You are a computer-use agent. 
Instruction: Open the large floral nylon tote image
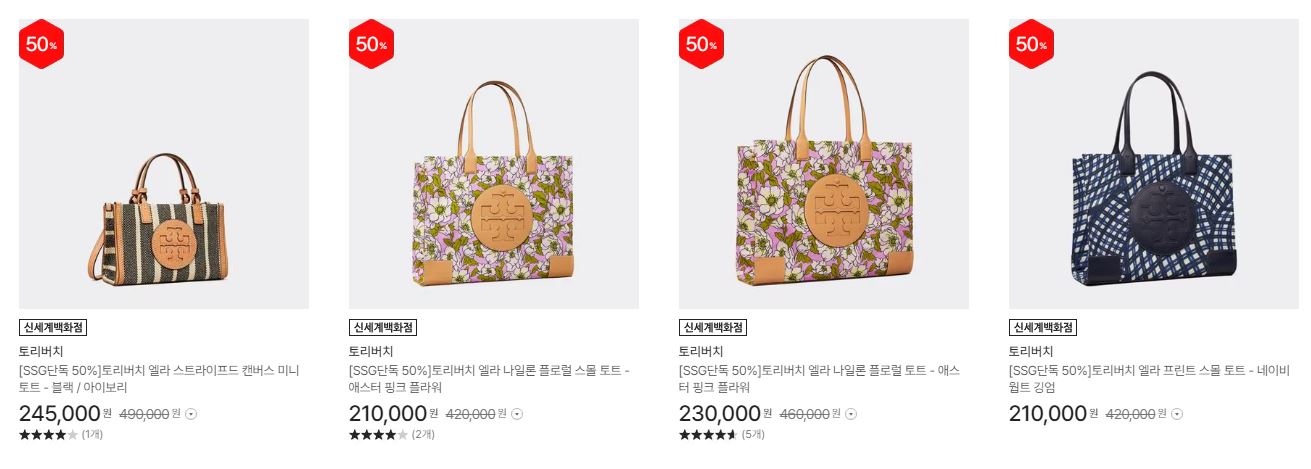(x=824, y=164)
